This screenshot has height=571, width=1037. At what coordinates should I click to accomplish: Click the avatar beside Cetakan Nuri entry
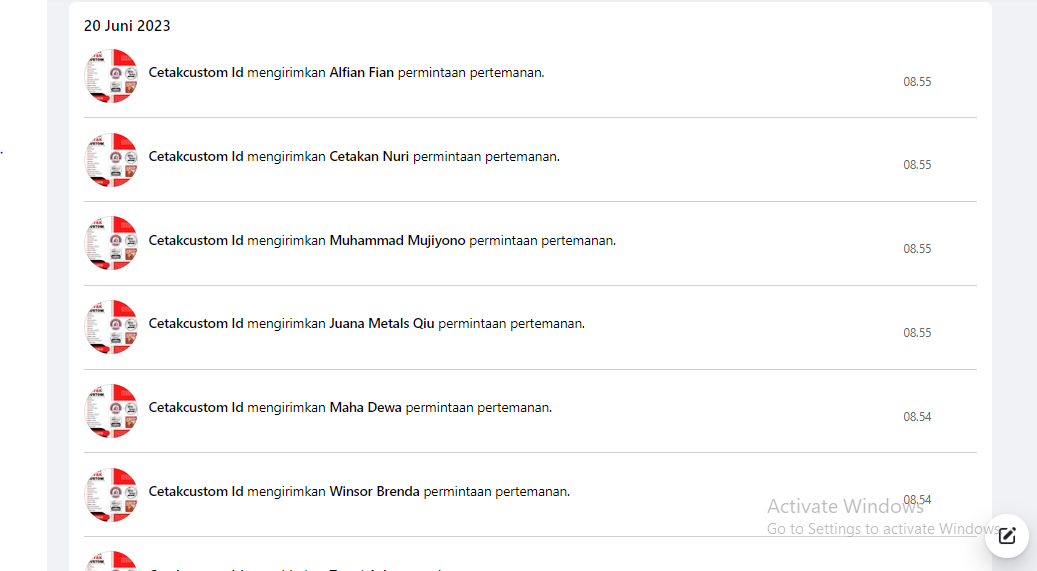point(111,160)
